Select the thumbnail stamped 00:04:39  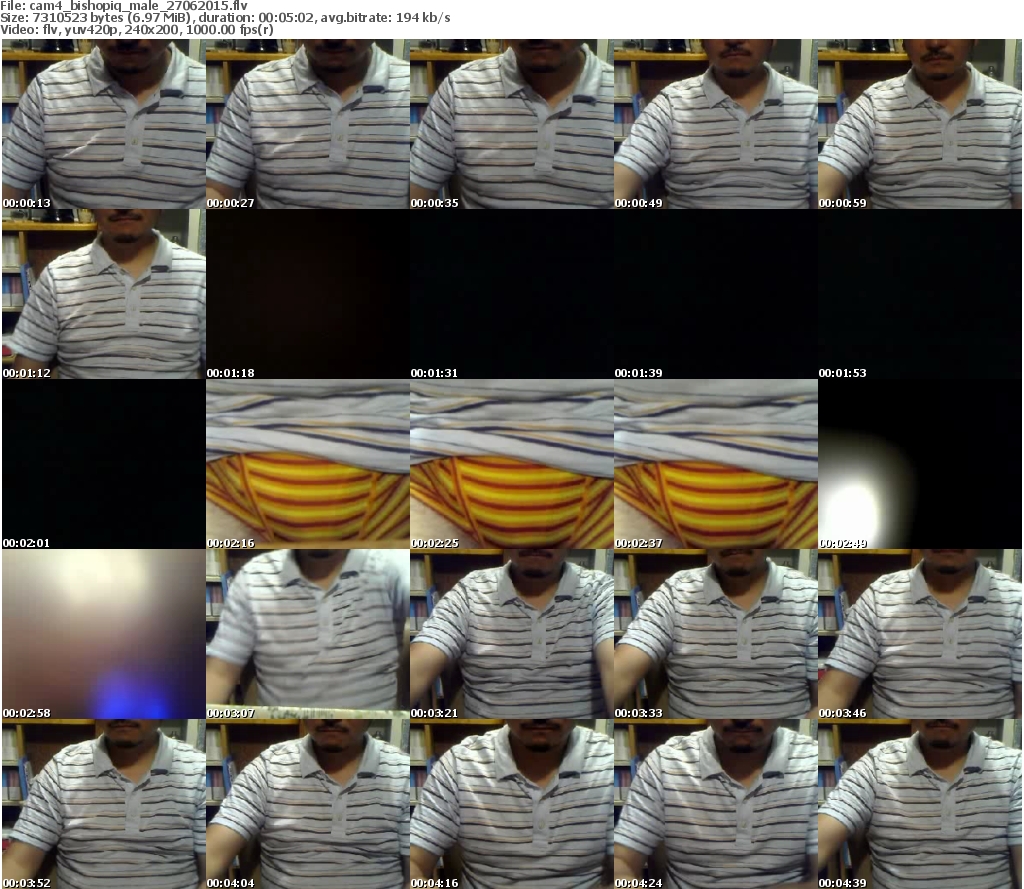pos(920,804)
